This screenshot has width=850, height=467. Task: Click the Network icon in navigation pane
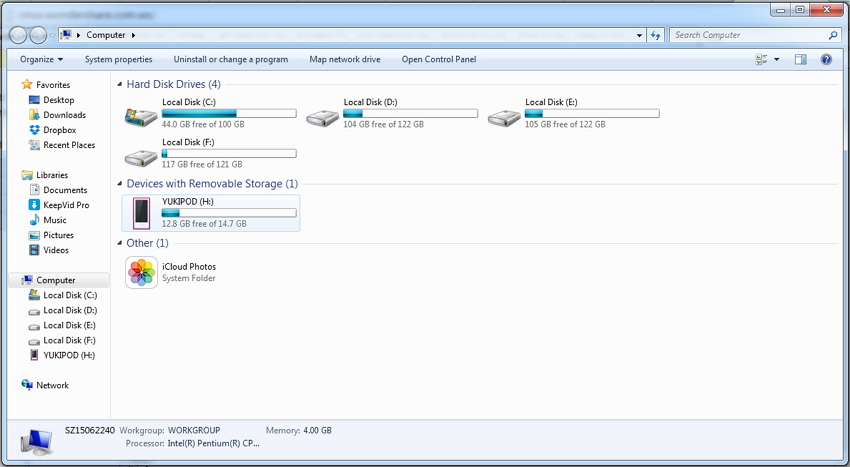click(x=27, y=385)
